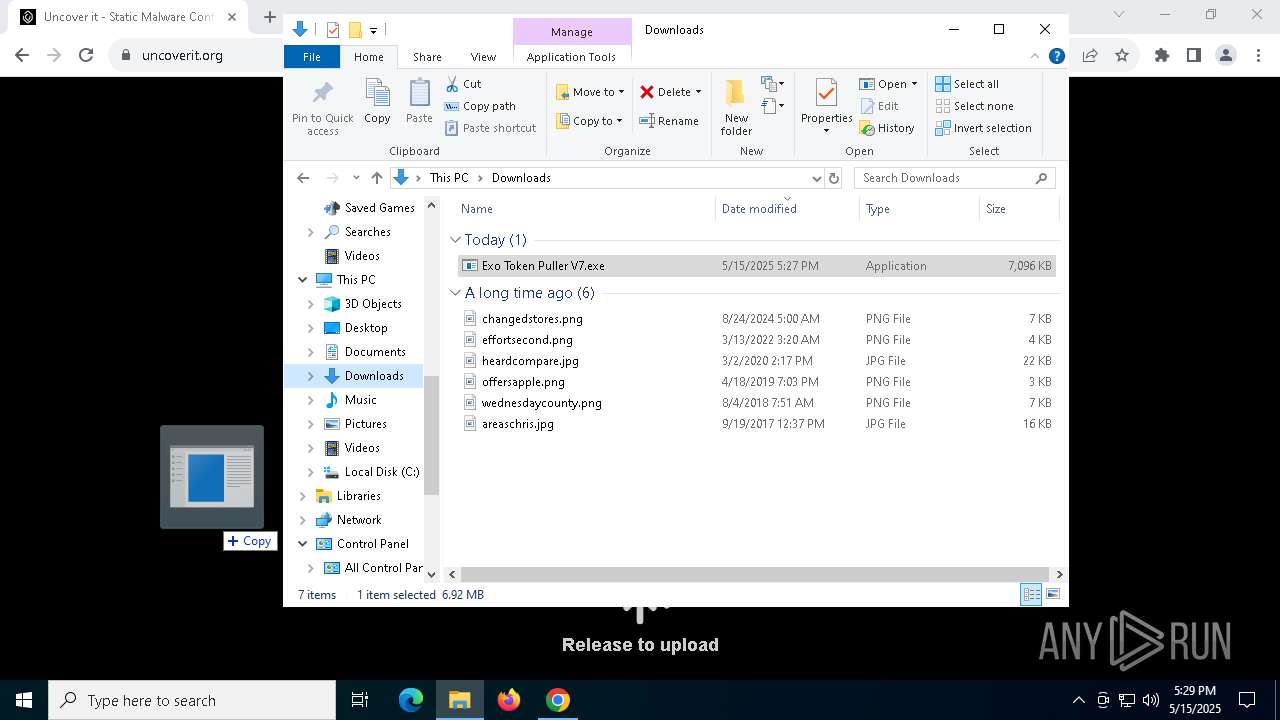
Task: Open the taskbar Task View
Action: click(x=360, y=700)
